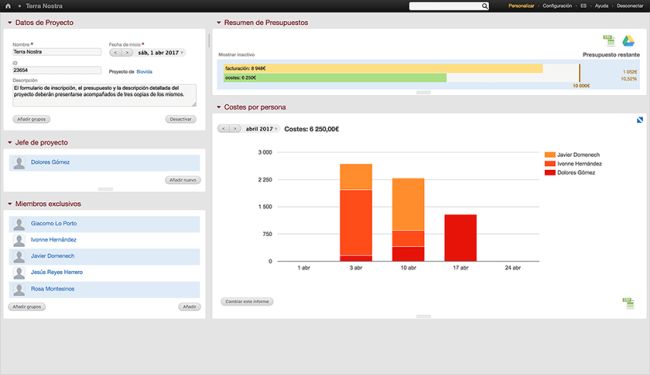Collapse the Costes por persona section

[219, 107]
